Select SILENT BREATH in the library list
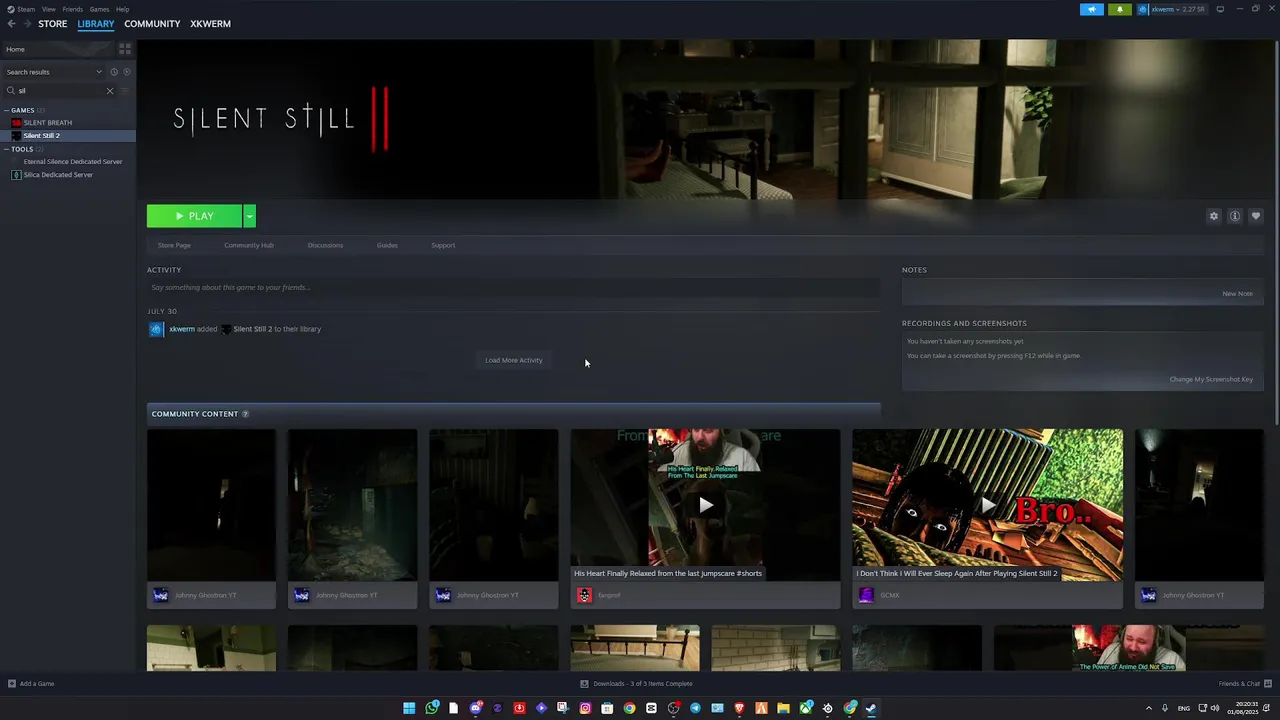This screenshot has height=720, width=1280. (x=47, y=123)
